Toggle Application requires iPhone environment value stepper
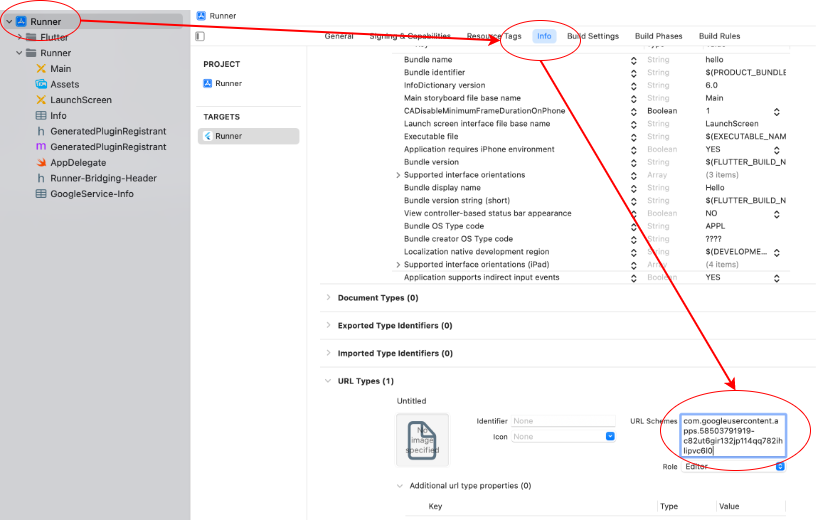 coord(776,150)
